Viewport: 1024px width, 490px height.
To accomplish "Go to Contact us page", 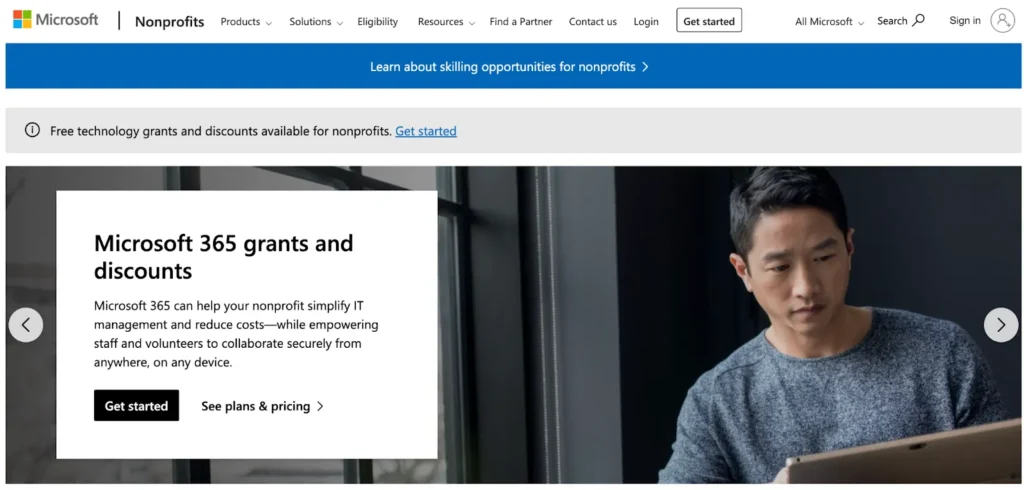I will tap(592, 22).
